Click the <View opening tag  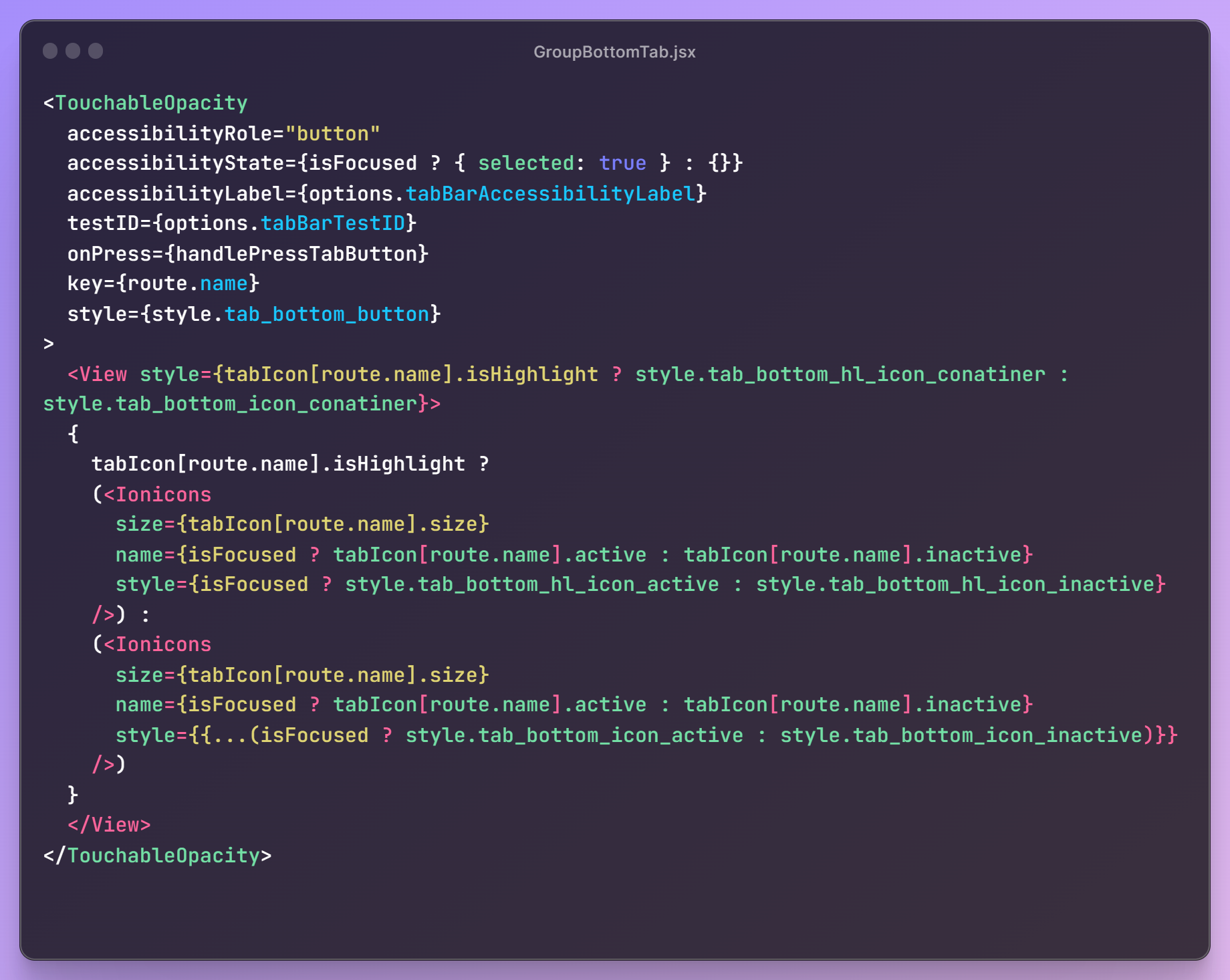[x=97, y=374]
